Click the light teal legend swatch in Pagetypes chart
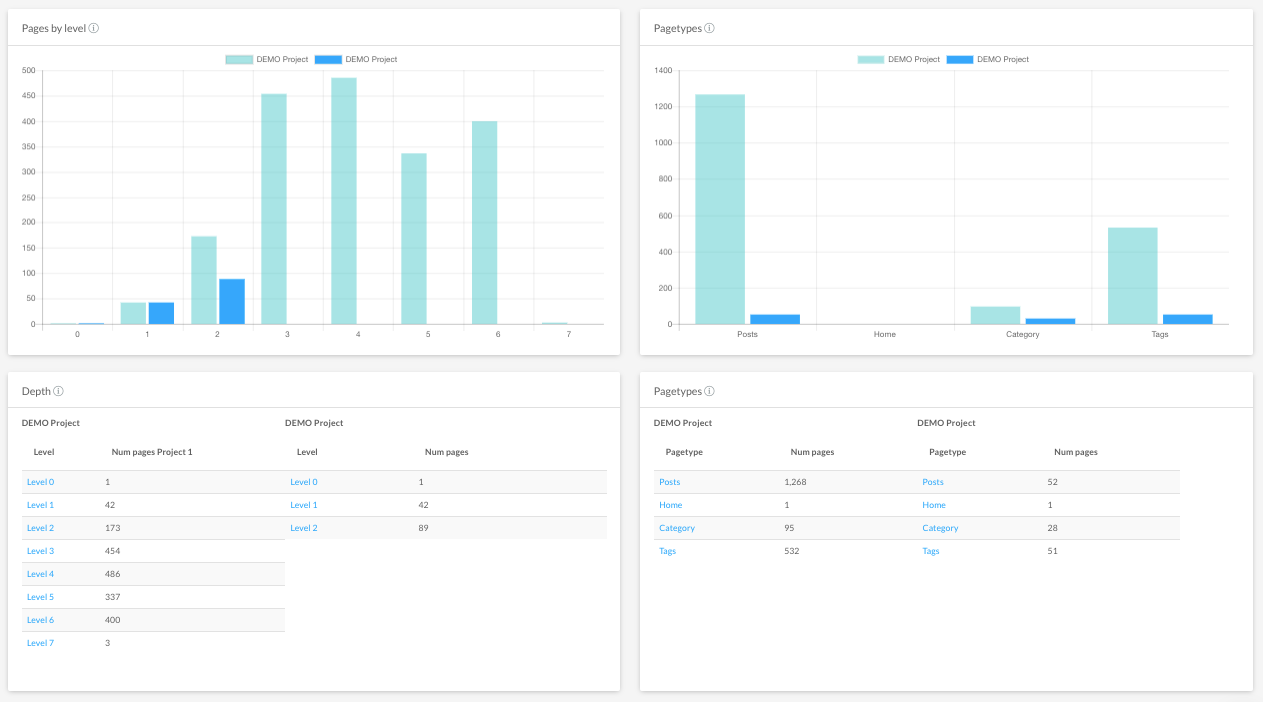The width and height of the screenshot is (1263, 702). 871,59
